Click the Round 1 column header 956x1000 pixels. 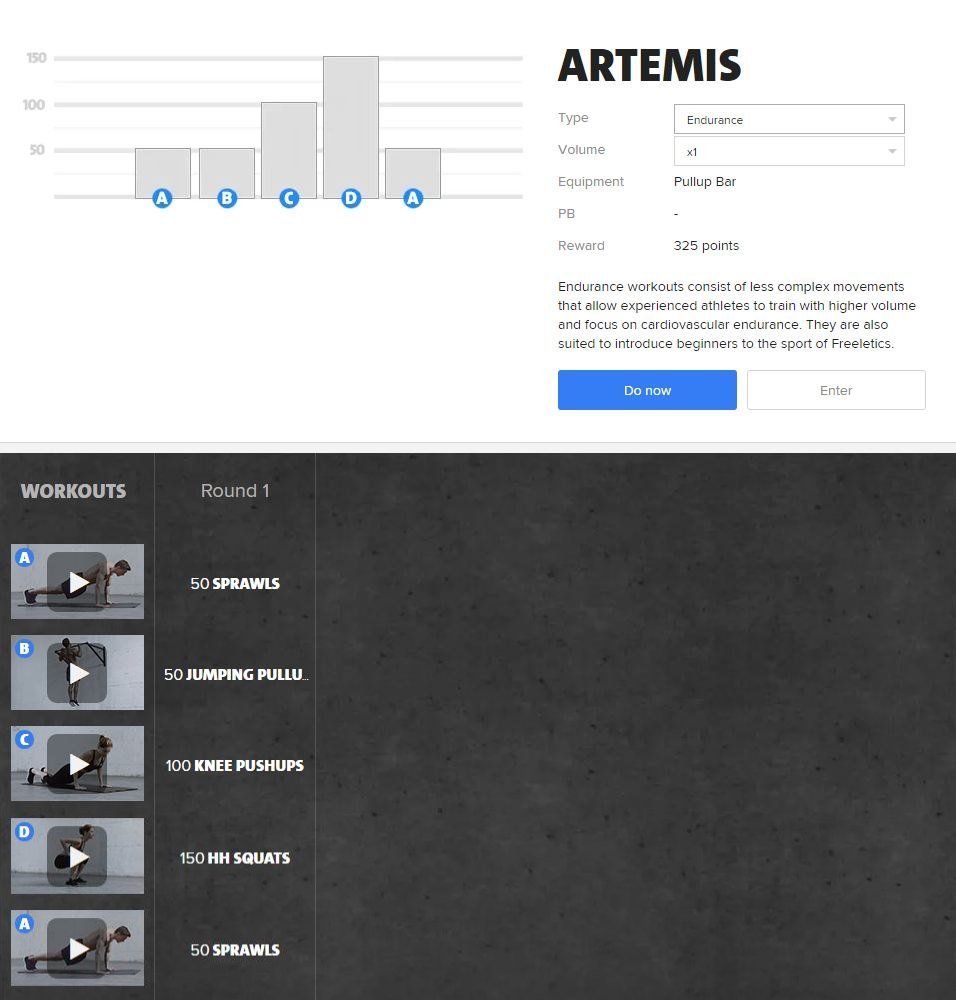235,490
